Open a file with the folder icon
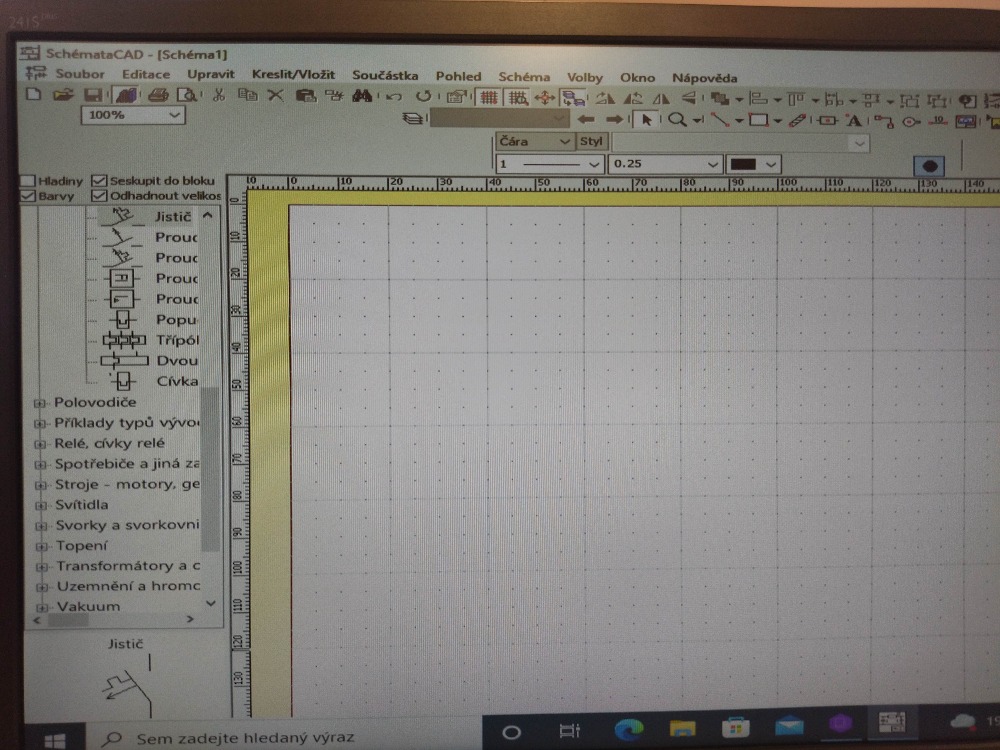 (62, 95)
